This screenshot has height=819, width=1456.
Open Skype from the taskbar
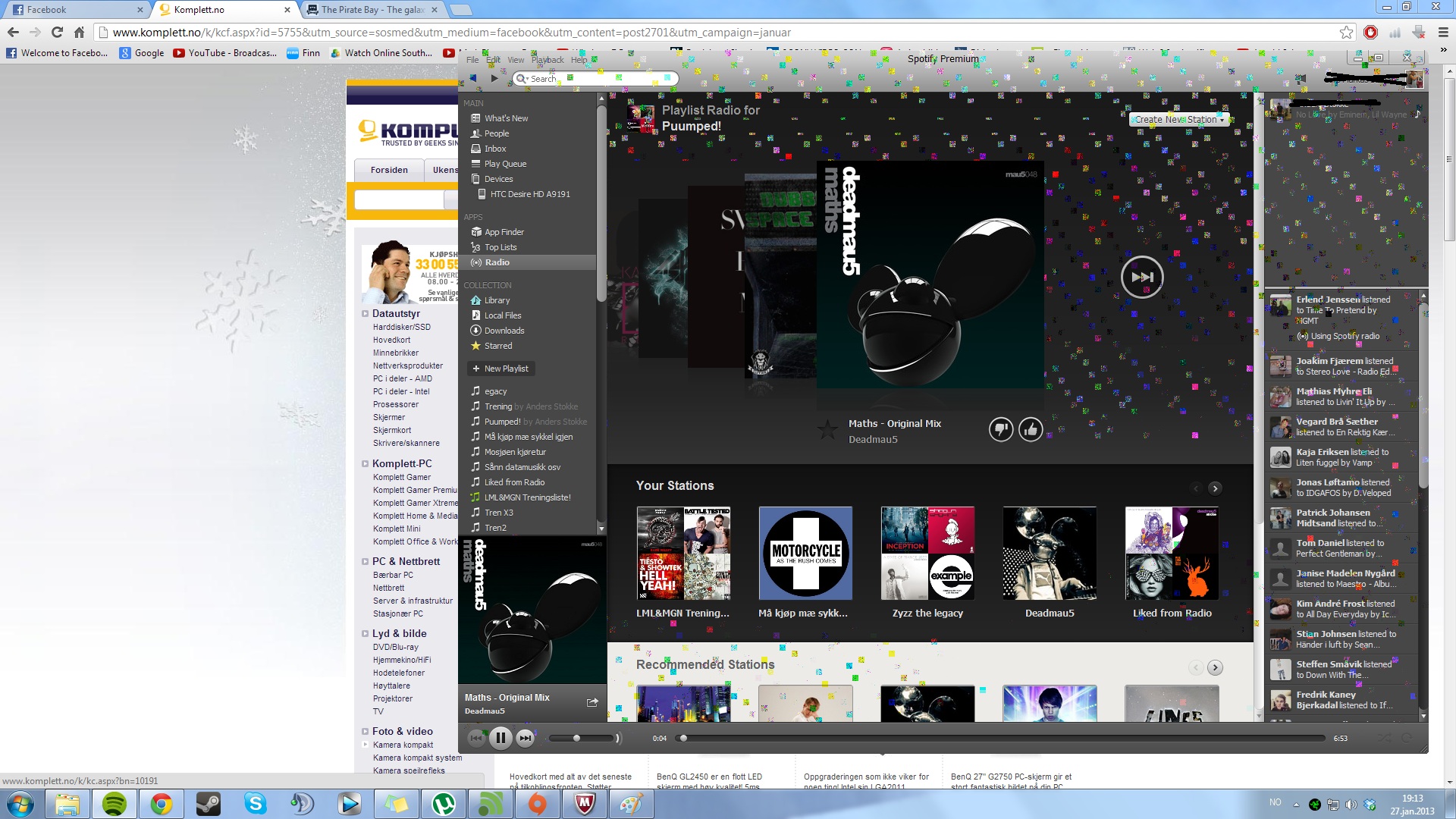(x=255, y=804)
